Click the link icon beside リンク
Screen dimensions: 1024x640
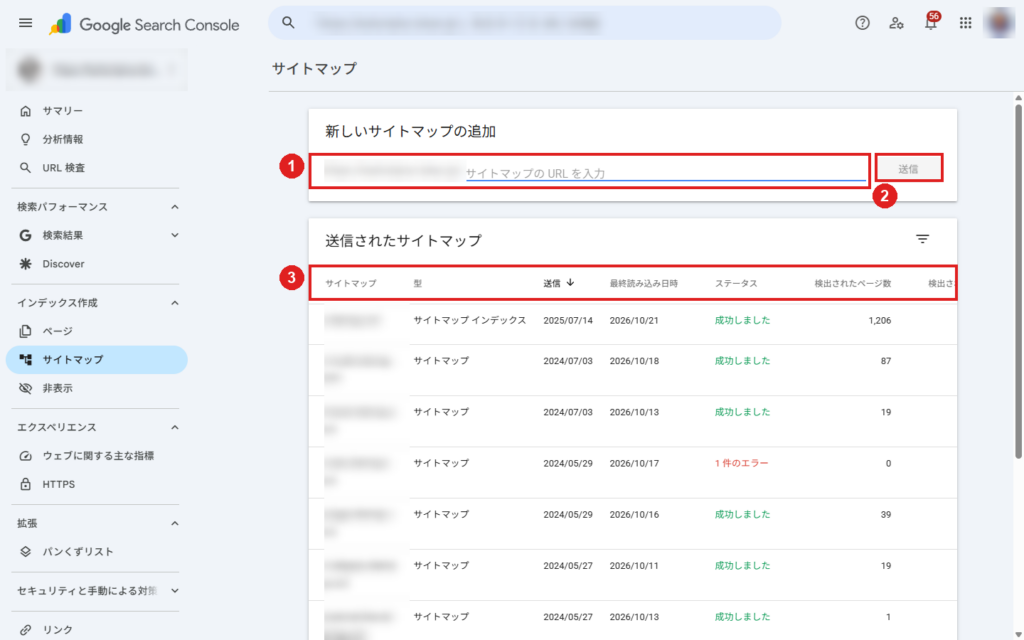pos(25,630)
